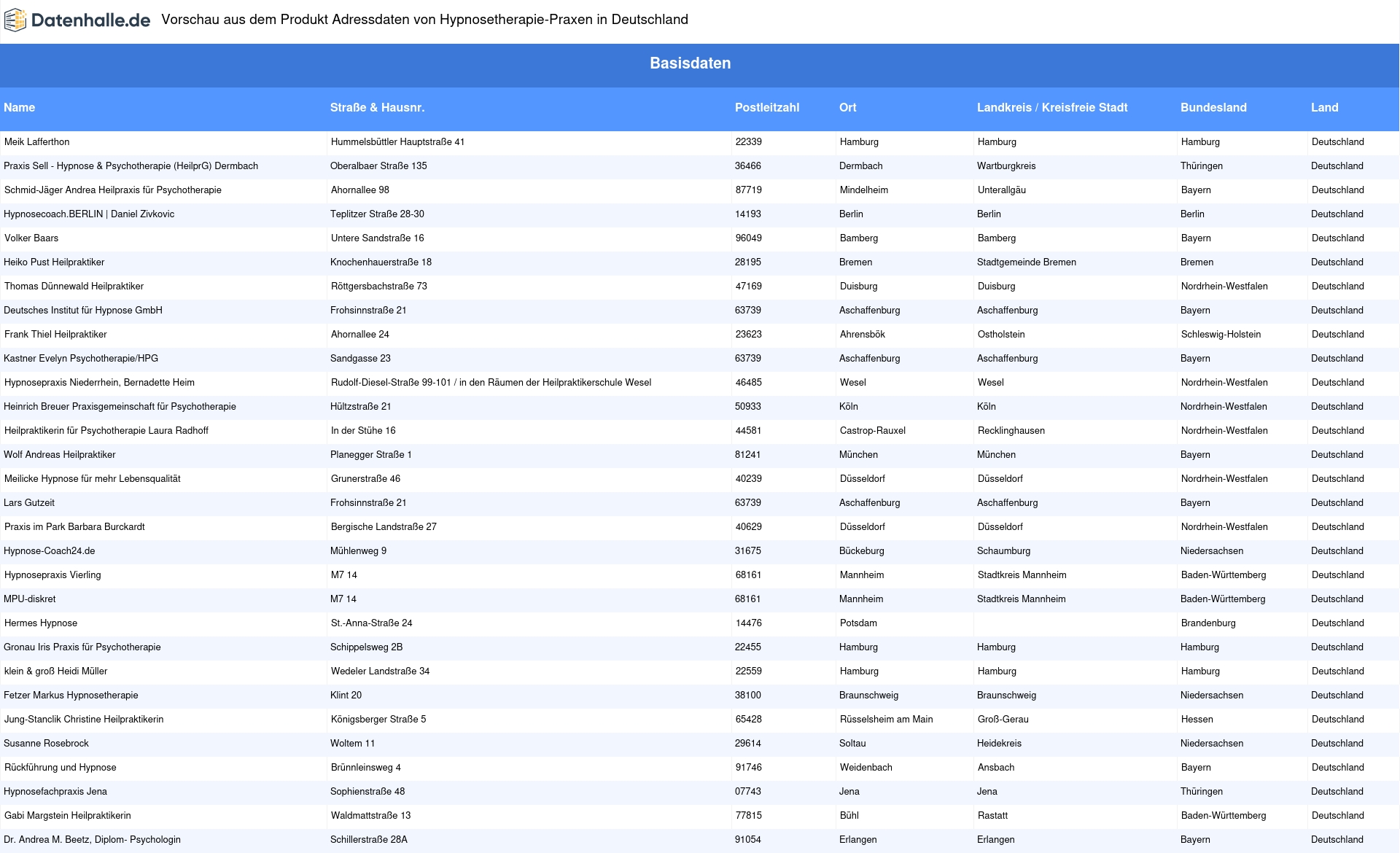The width and height of the screenshot is (1400, 853).
Task: Click the state Schleswig-Holstein
Action: [1221, 335]
